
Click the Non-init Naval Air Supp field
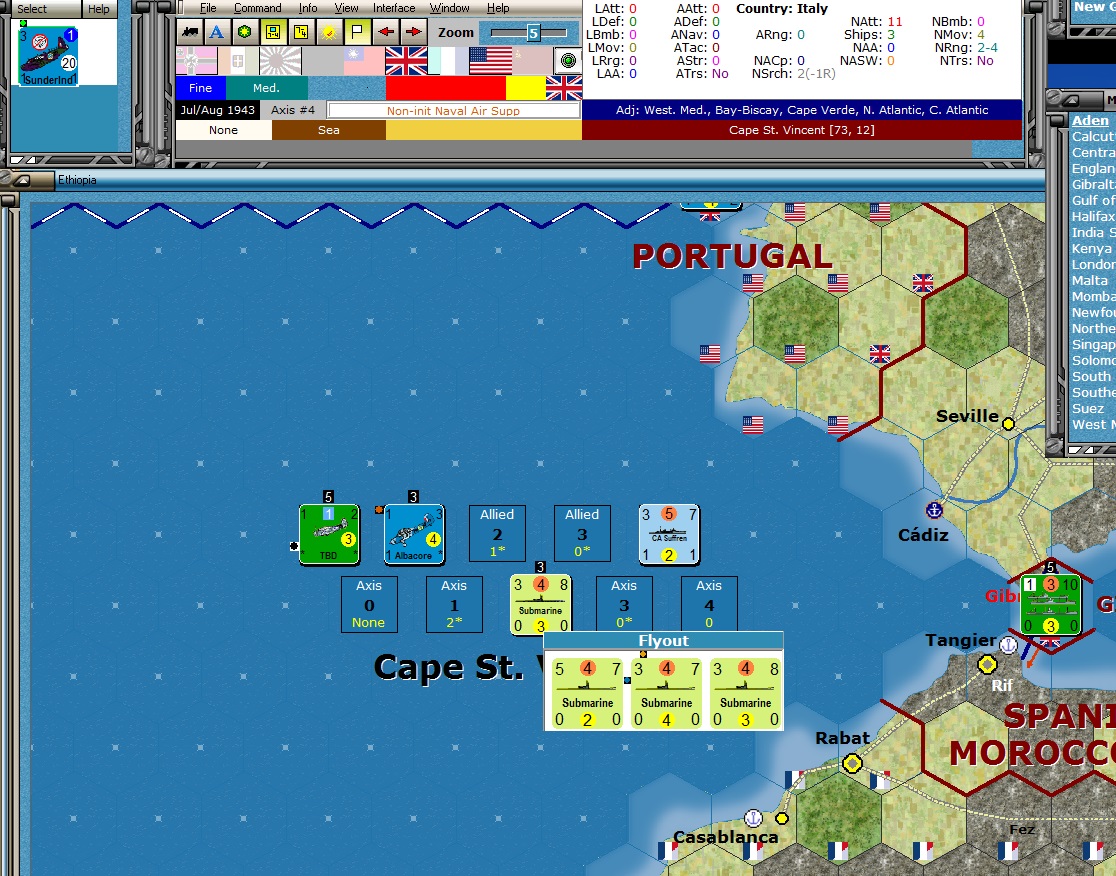453,110
